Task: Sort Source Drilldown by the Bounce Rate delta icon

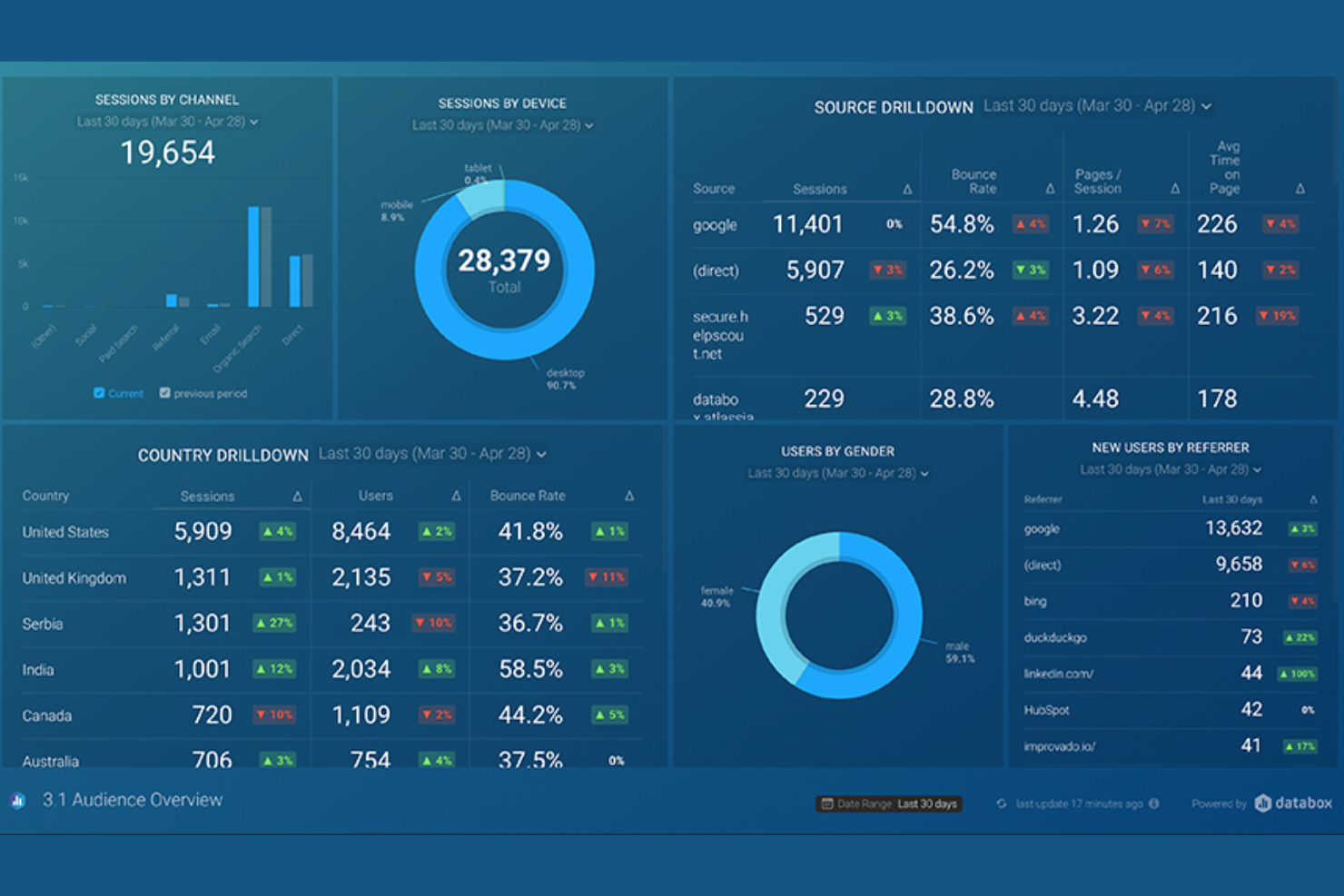Action: click(x=1050, y=189)
